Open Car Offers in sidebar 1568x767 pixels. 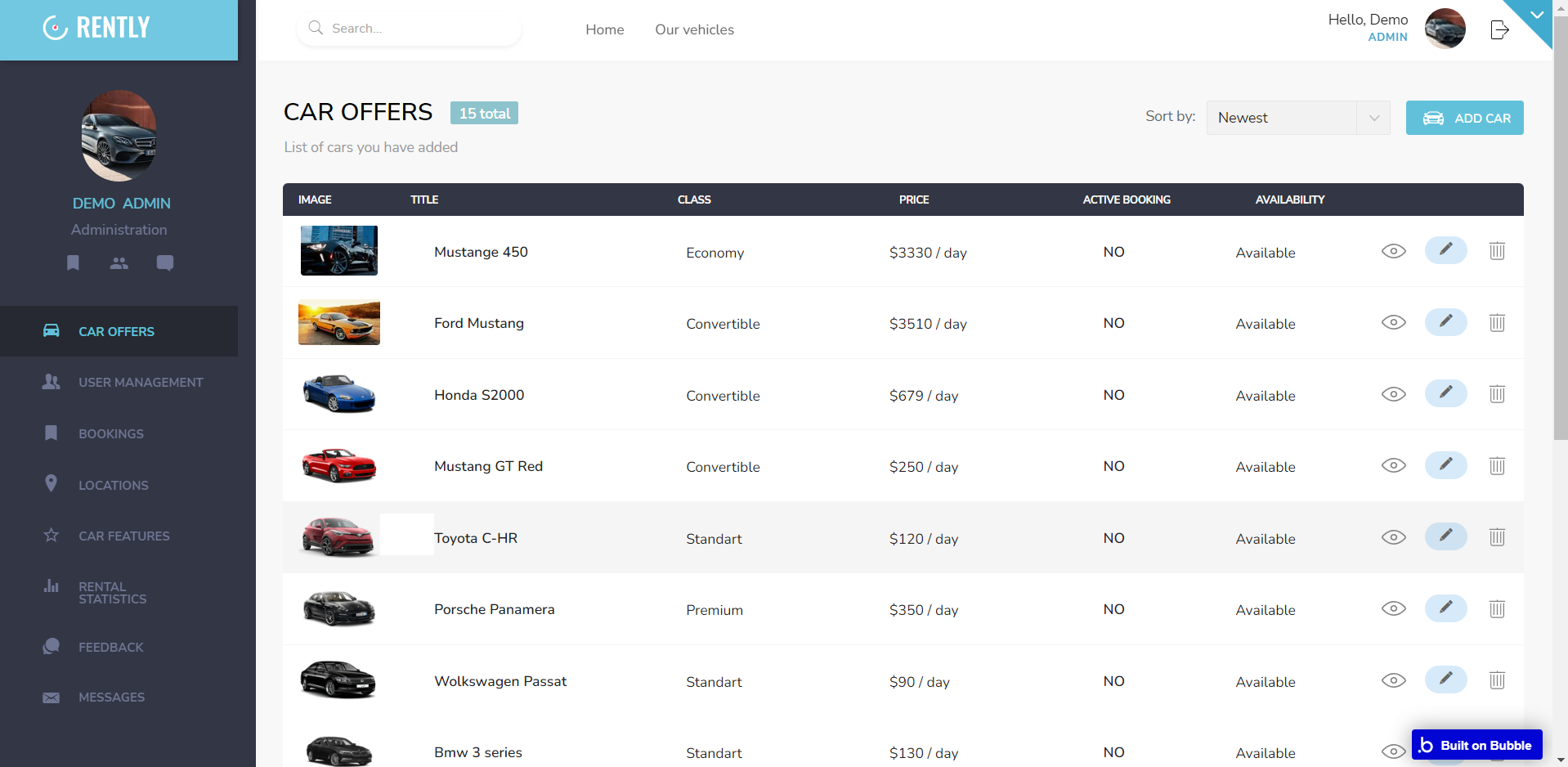click(119, 331)
